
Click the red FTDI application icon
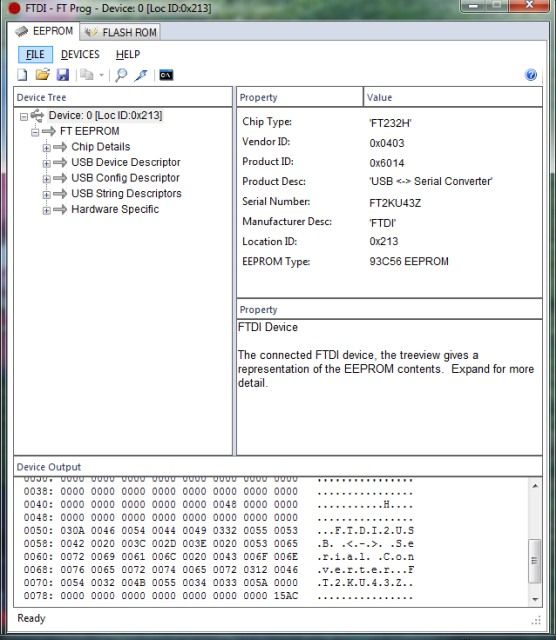(14, 8)
